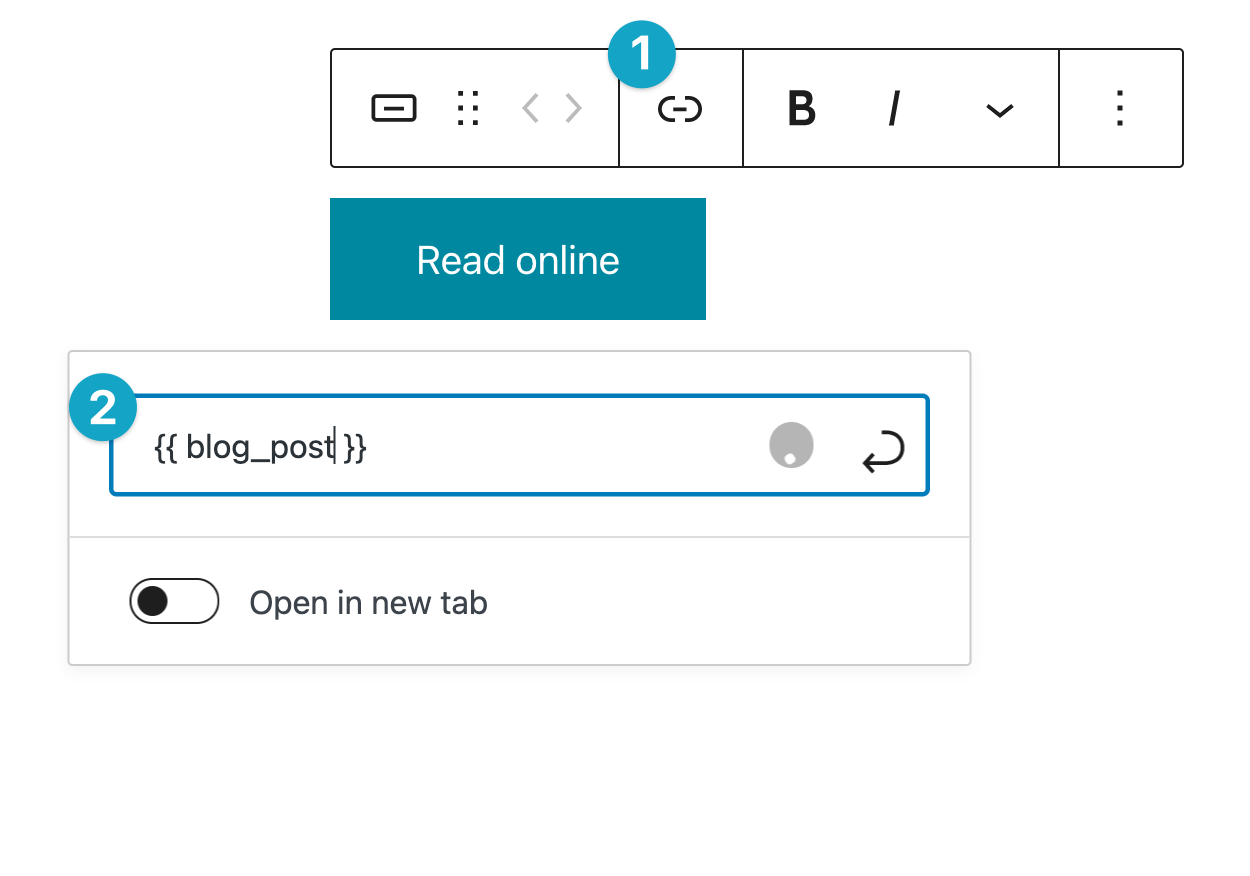Submit link with return arrow icon
This screenshot has height=876, width=1250.
coord(884,451)
